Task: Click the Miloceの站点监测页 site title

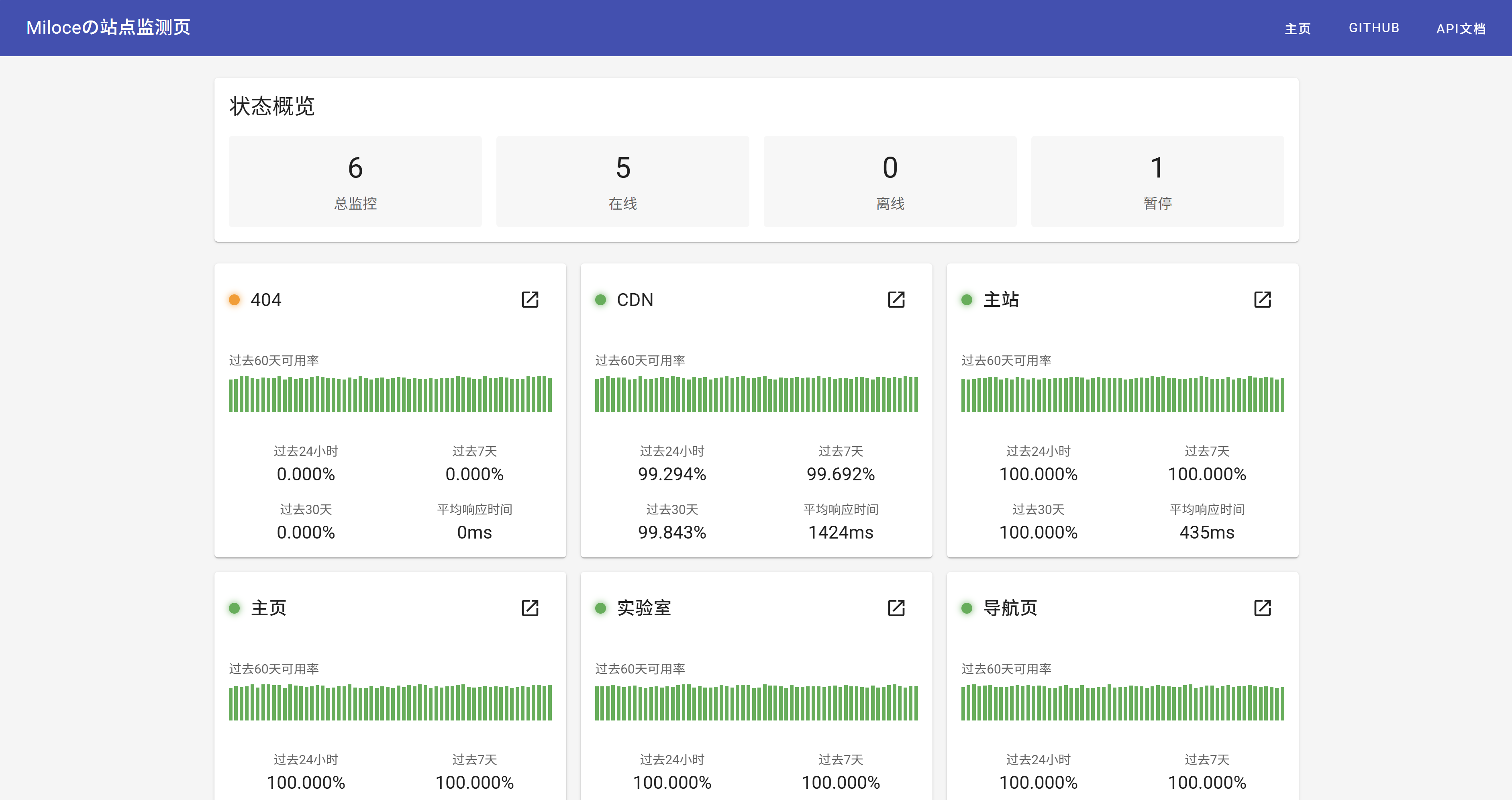Action: pyautogui.click(x=107, y=27)
